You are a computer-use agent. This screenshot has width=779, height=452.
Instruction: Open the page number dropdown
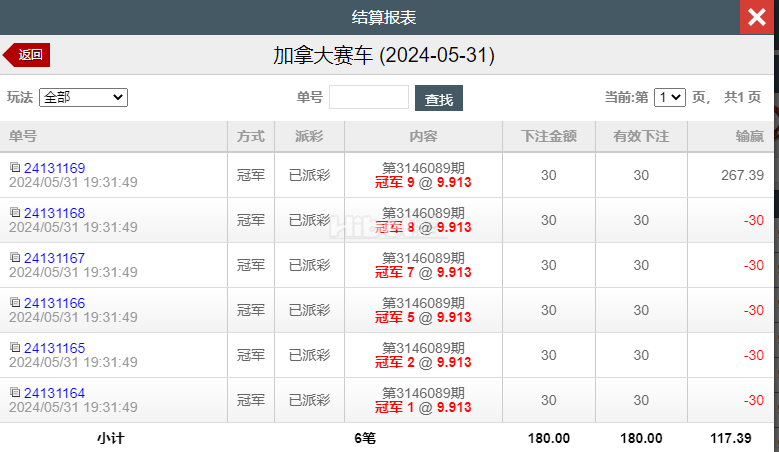point(670,97)
